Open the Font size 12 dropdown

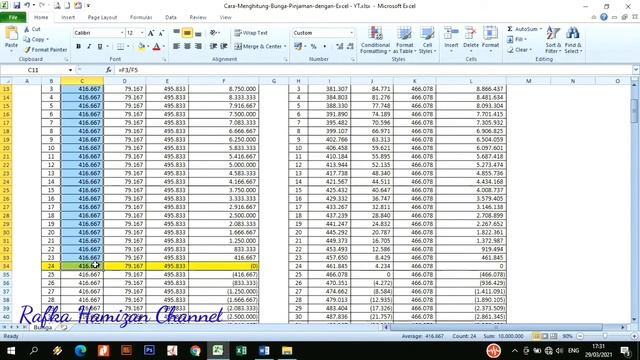[142, 33]
